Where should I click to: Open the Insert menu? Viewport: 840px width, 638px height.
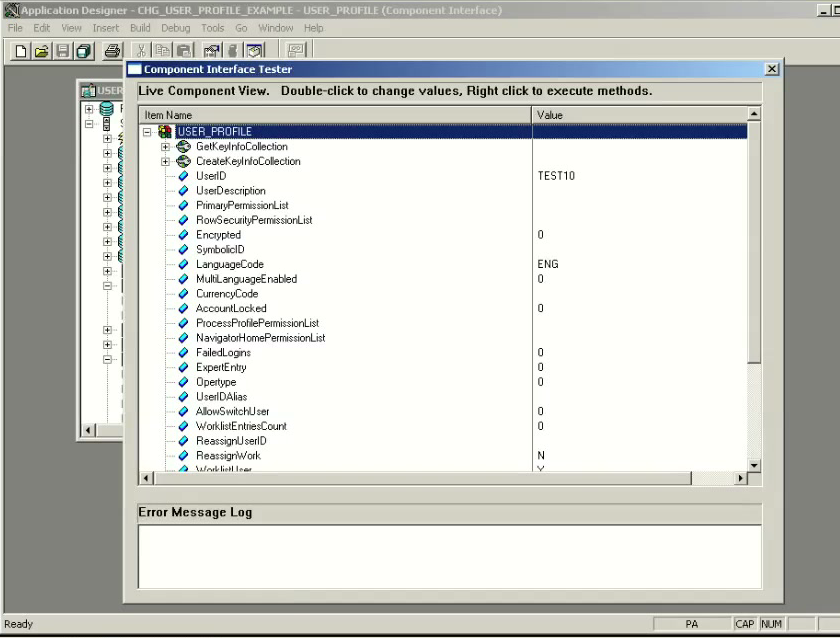106,28
